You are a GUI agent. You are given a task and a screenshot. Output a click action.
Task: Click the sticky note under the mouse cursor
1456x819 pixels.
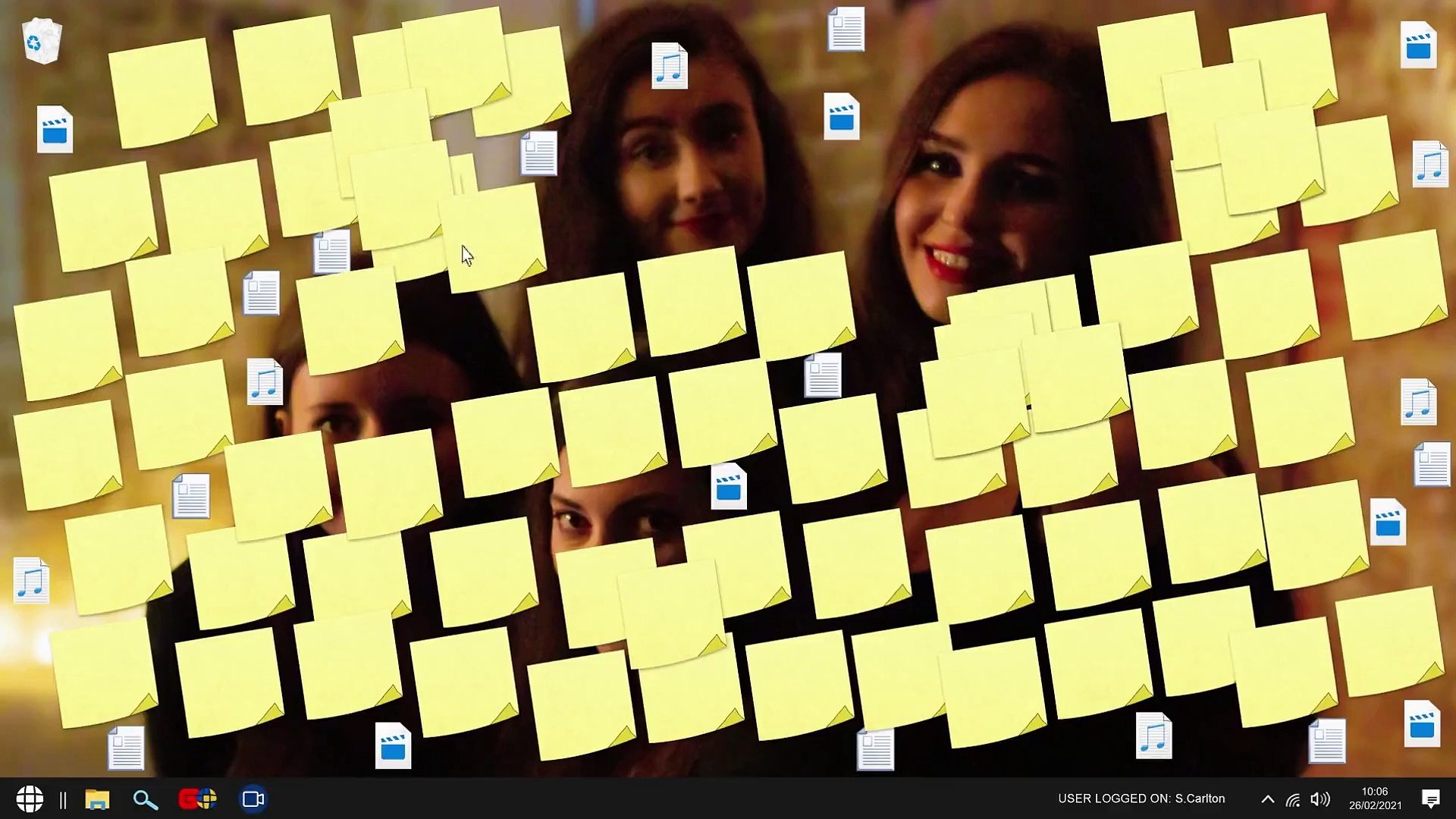[493, 239]
